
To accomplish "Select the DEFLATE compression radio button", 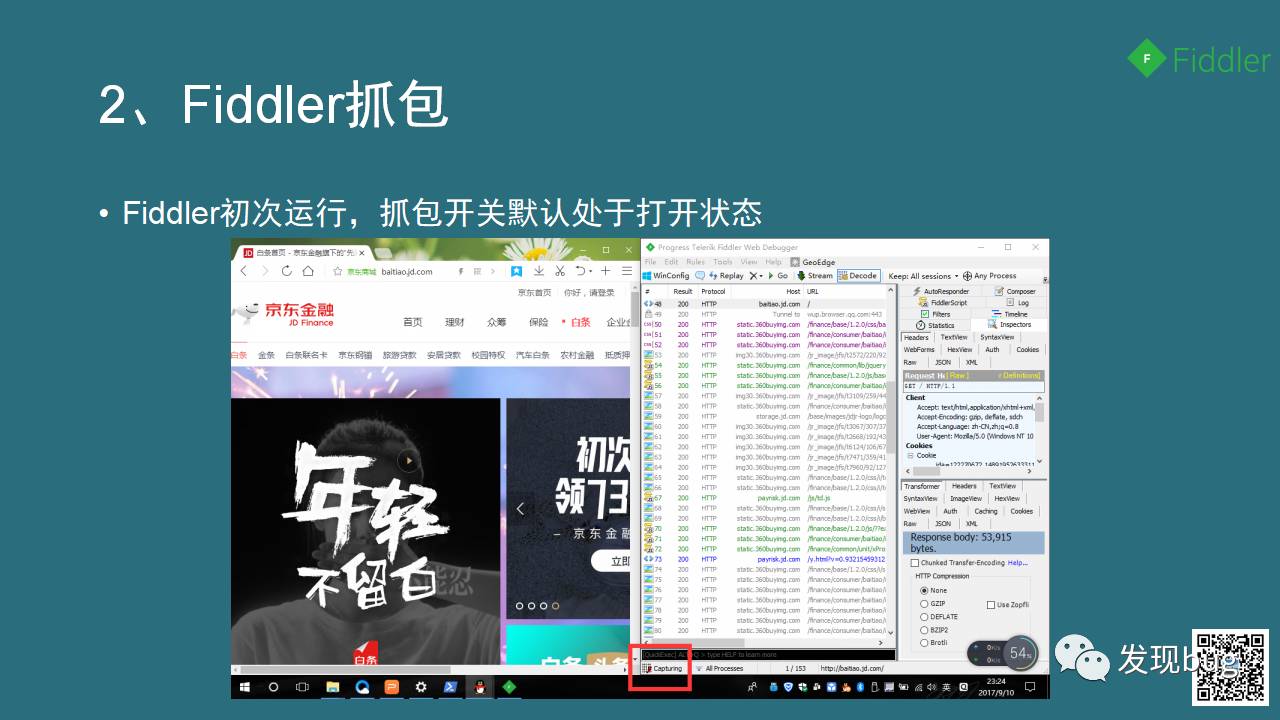I will (x=924, y=617).
